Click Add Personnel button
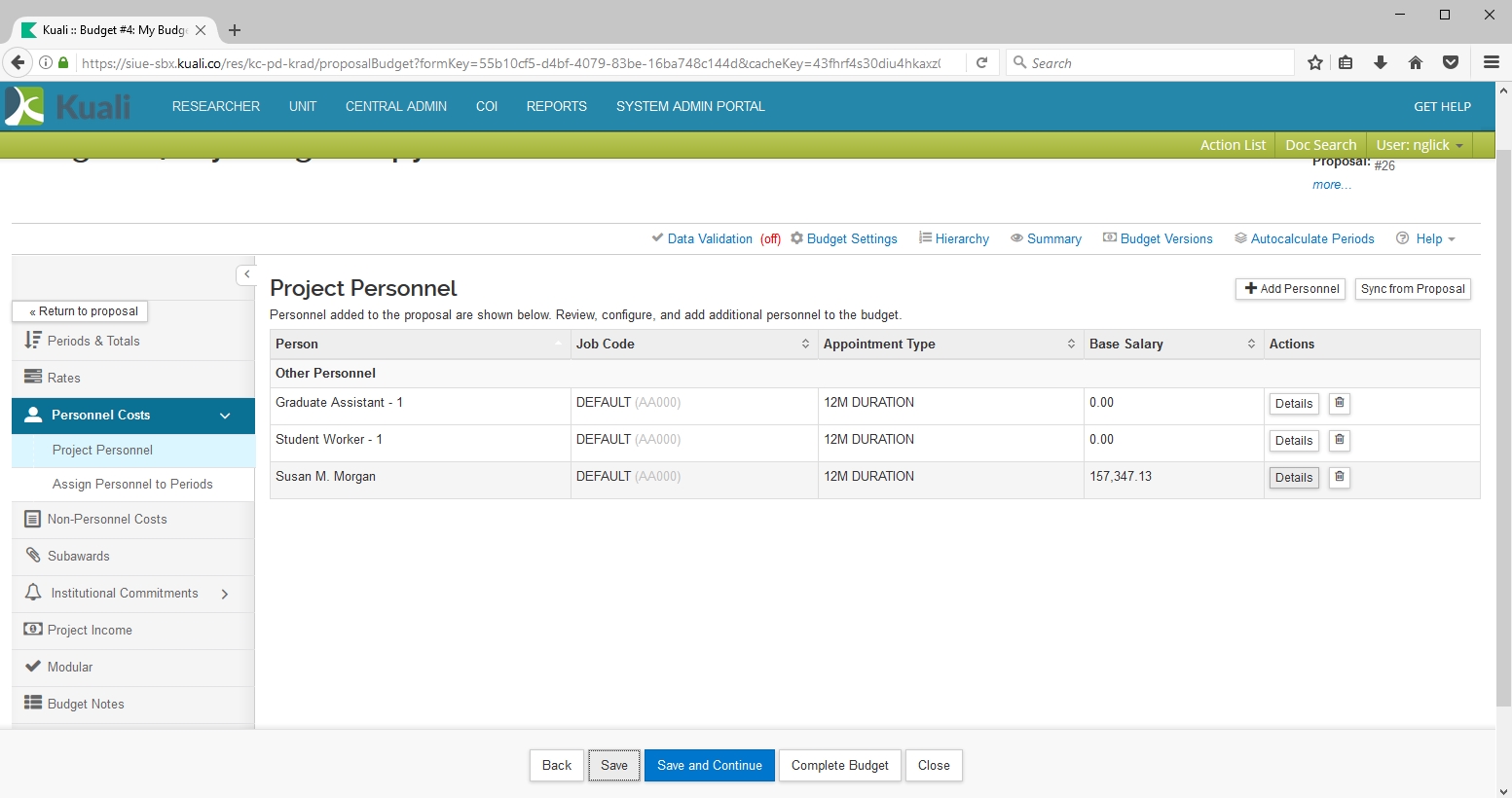The width and height of the screenshot is (1512, 798). click(1291, 289)
